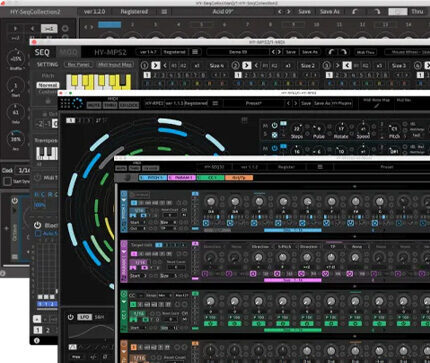Screen dimensions: 430x363
Task: Toggle Midi T power button in HY-MPS2
Action: click(x=37, y=178)
